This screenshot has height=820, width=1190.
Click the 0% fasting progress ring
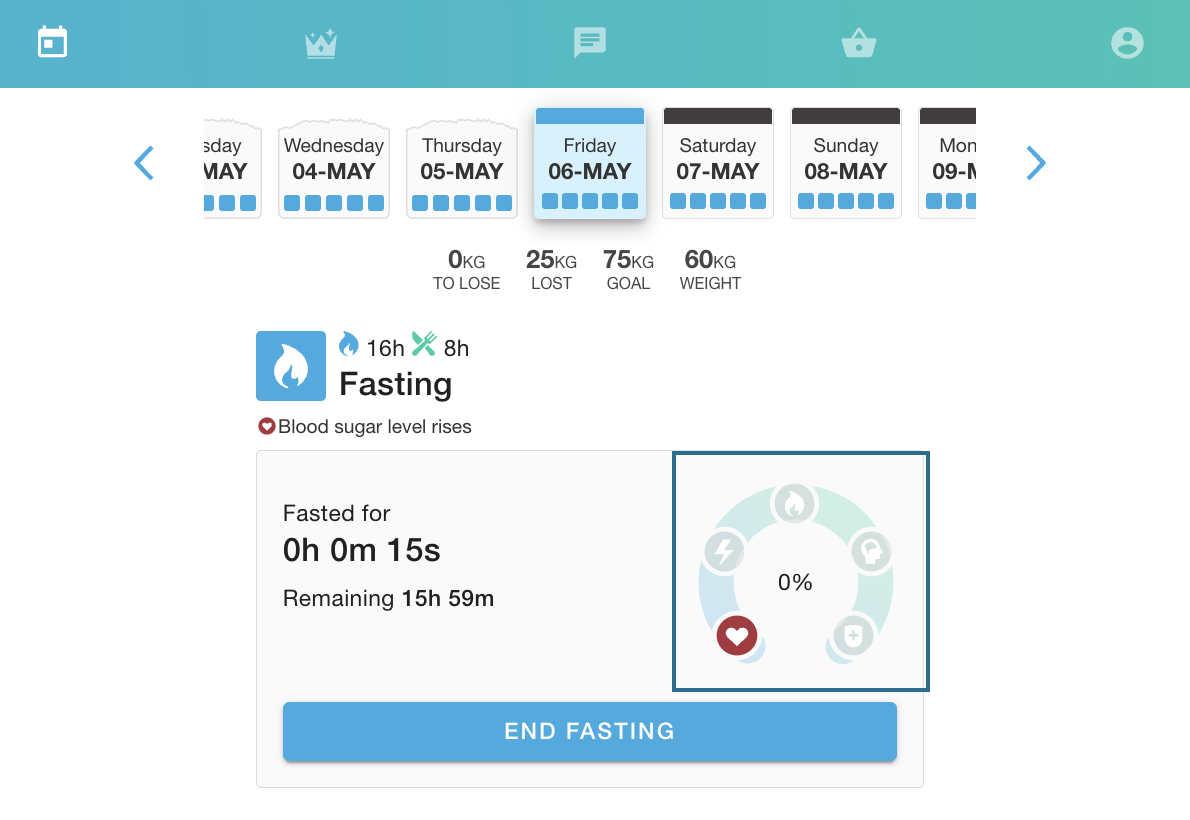pos(795,582)
